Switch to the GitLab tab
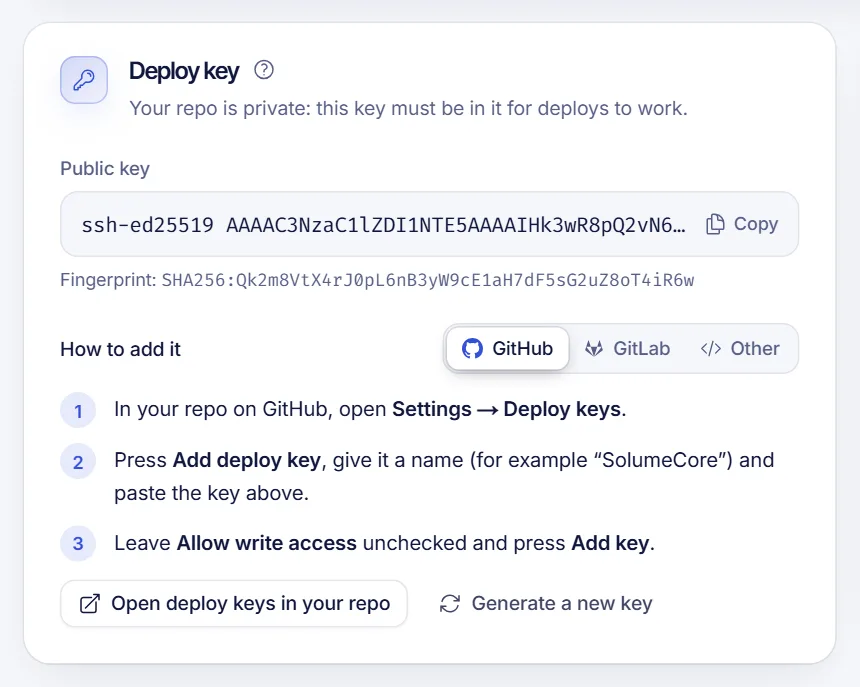This screenshot has width=860, height=687. click(627, 349)
